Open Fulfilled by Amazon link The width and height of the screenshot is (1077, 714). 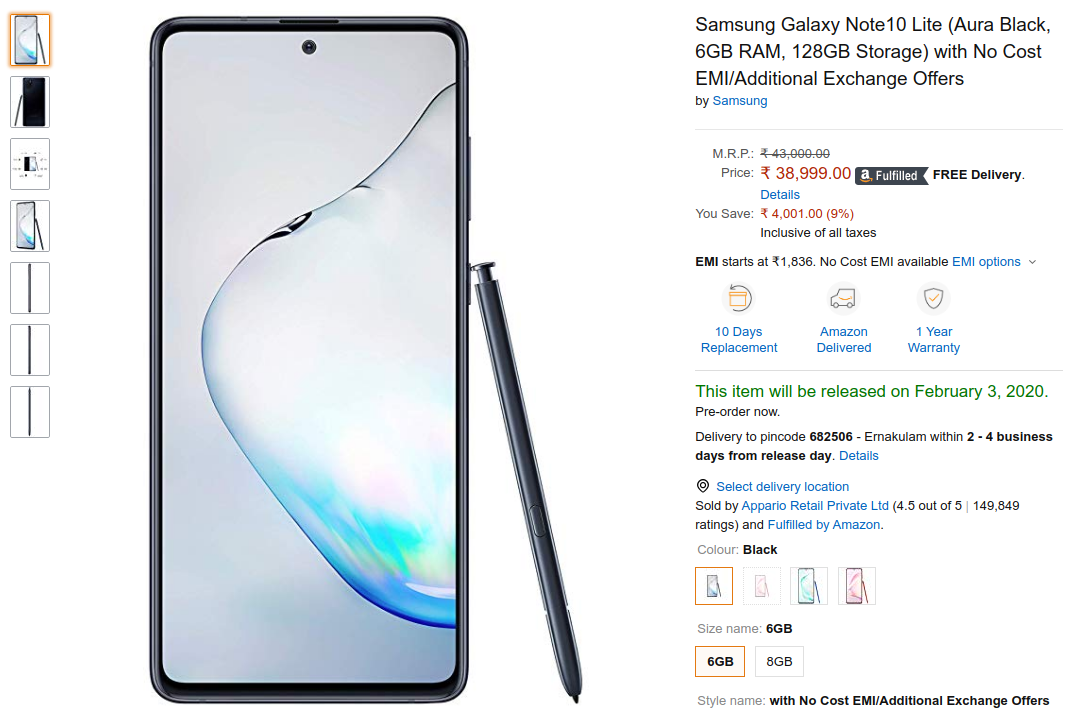824,525
